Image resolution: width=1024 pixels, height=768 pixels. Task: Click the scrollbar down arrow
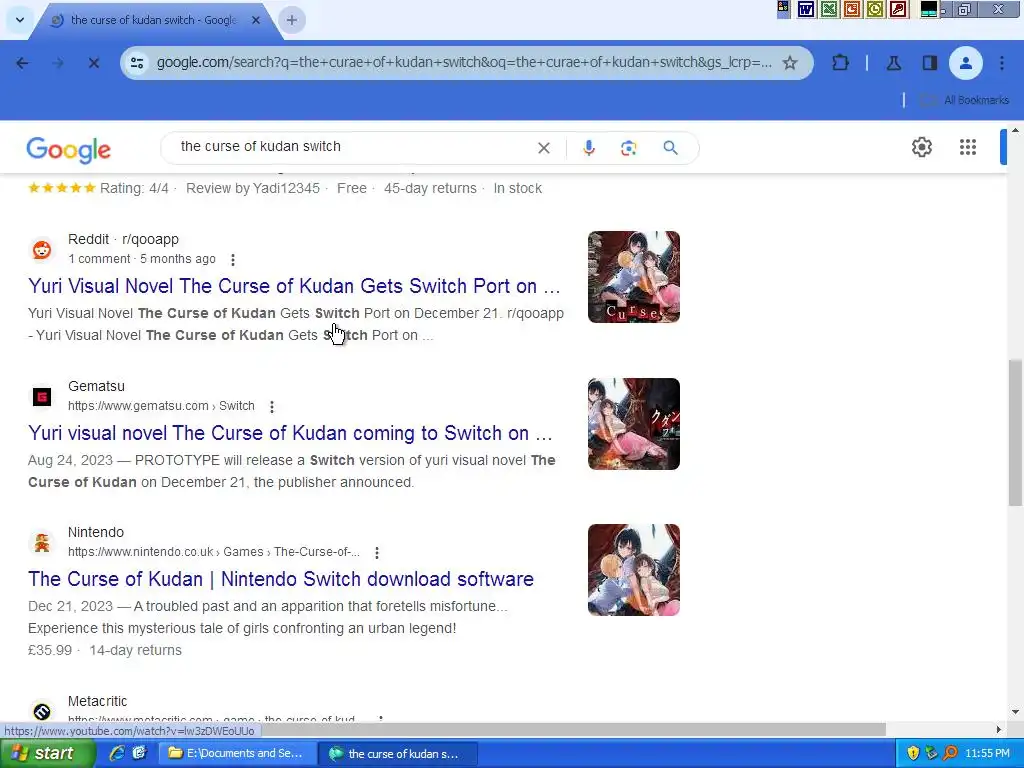(1015, 712)
